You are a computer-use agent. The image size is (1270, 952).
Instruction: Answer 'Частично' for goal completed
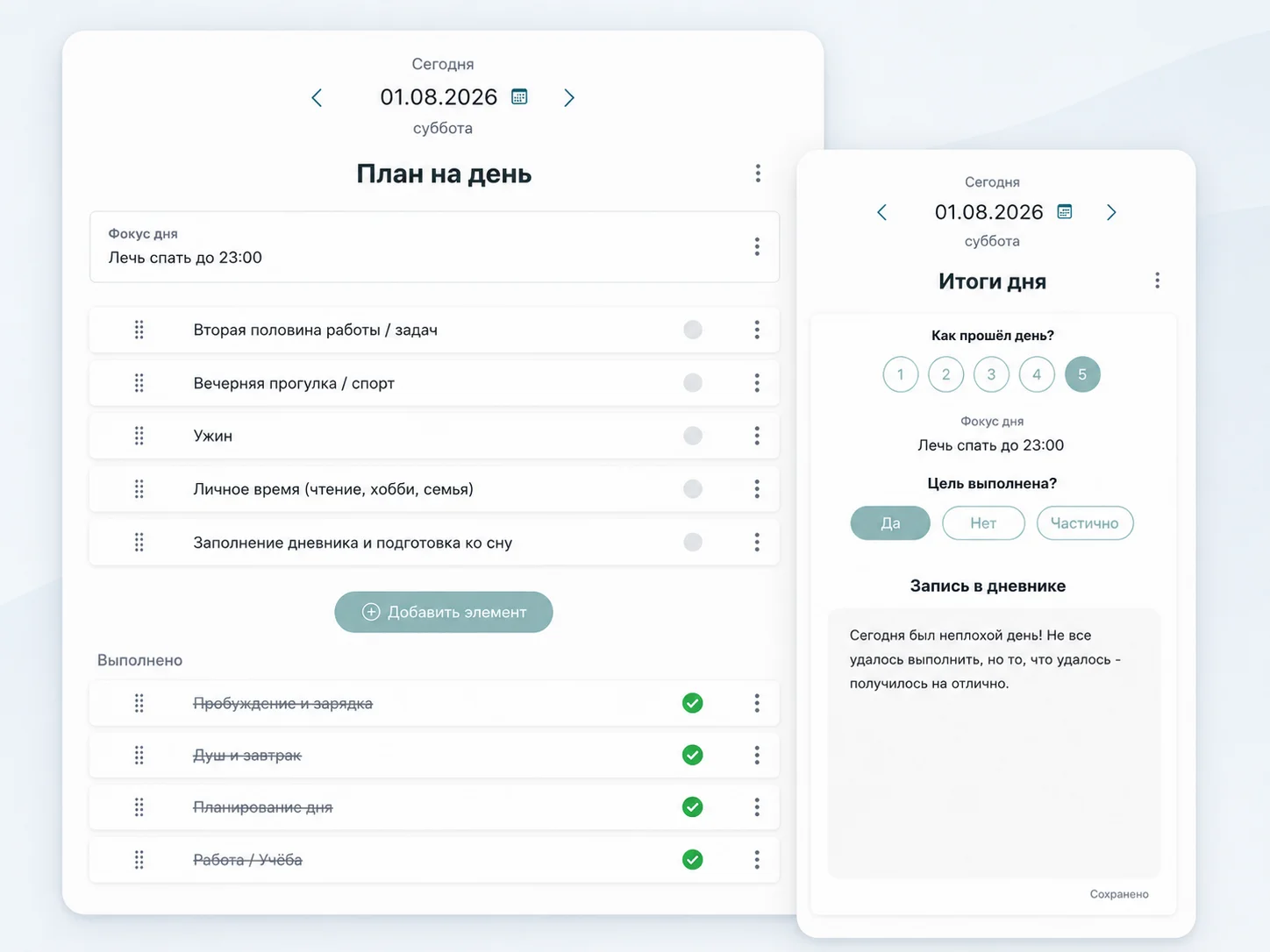pos(1085,523)
